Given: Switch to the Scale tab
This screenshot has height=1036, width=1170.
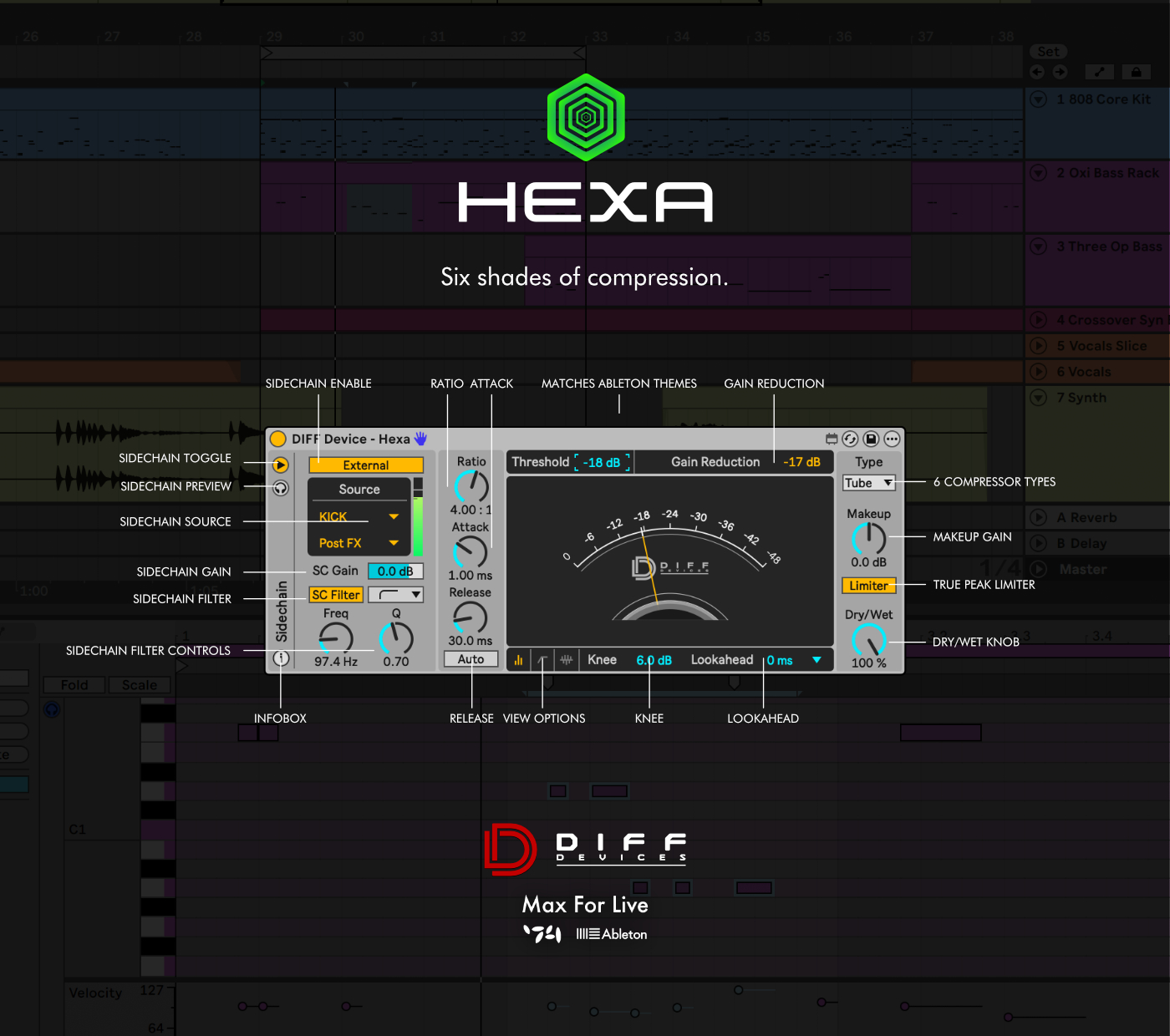Looking at the screenshot, I should [139, 684].
